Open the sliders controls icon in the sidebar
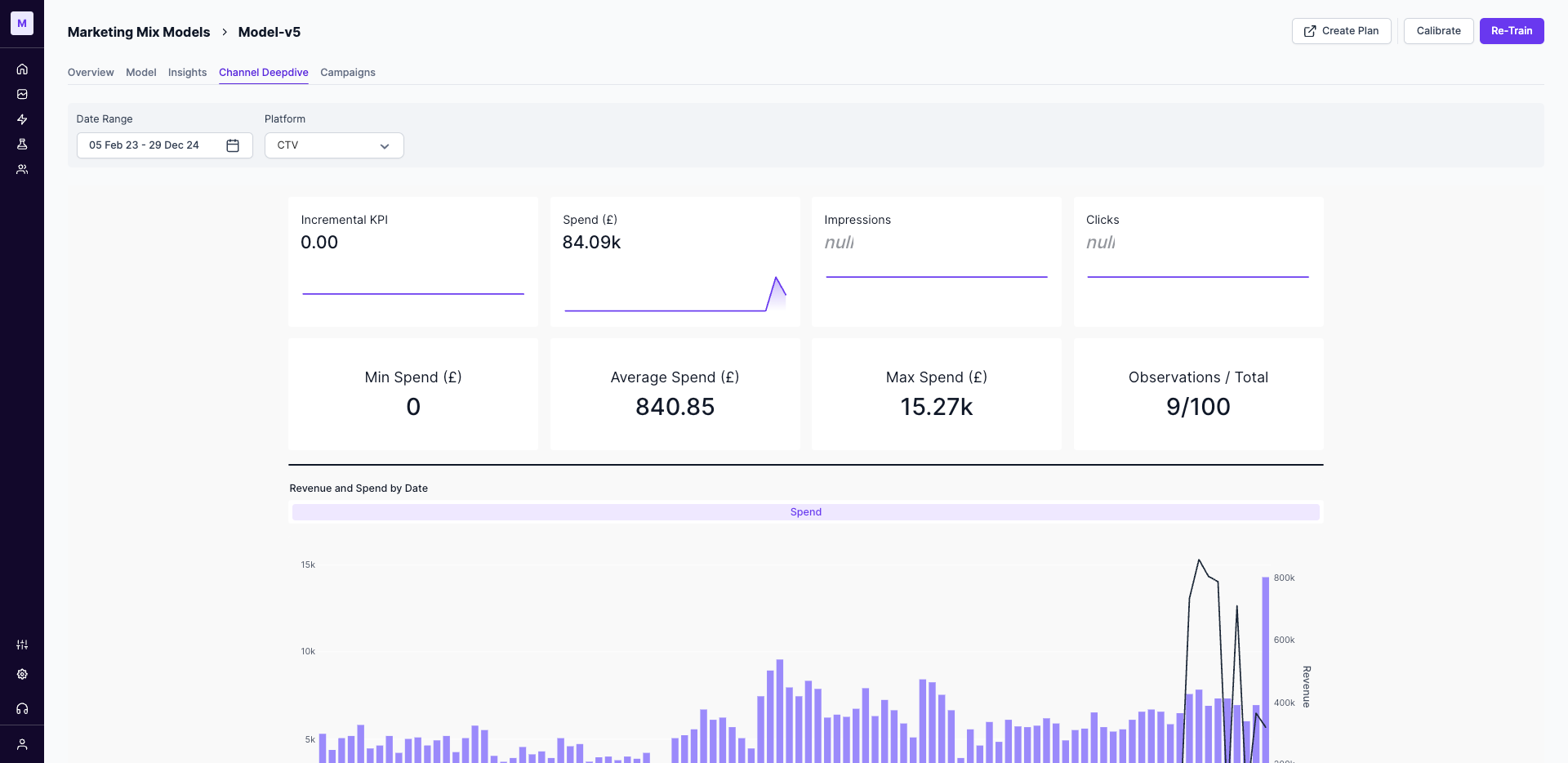 22,645
